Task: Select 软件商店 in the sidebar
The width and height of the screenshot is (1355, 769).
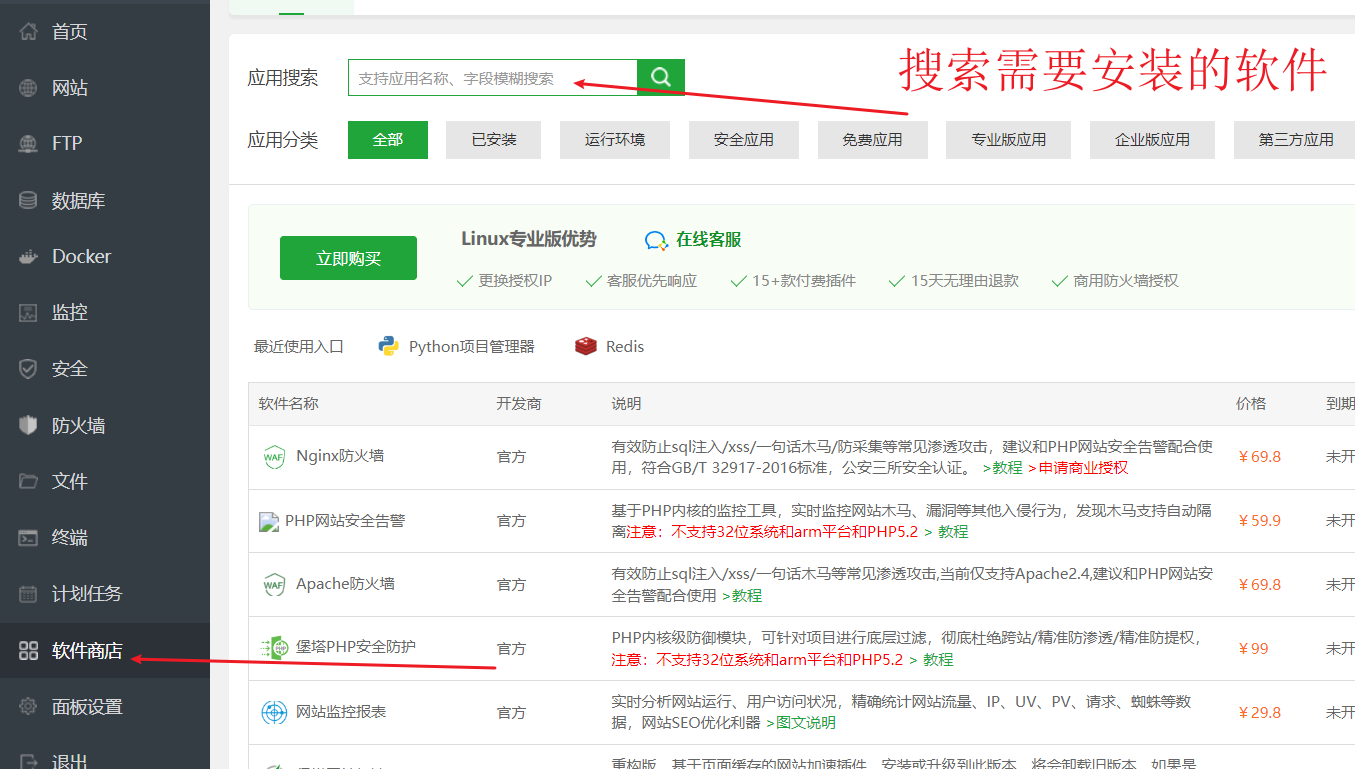Action: point(87,651)
